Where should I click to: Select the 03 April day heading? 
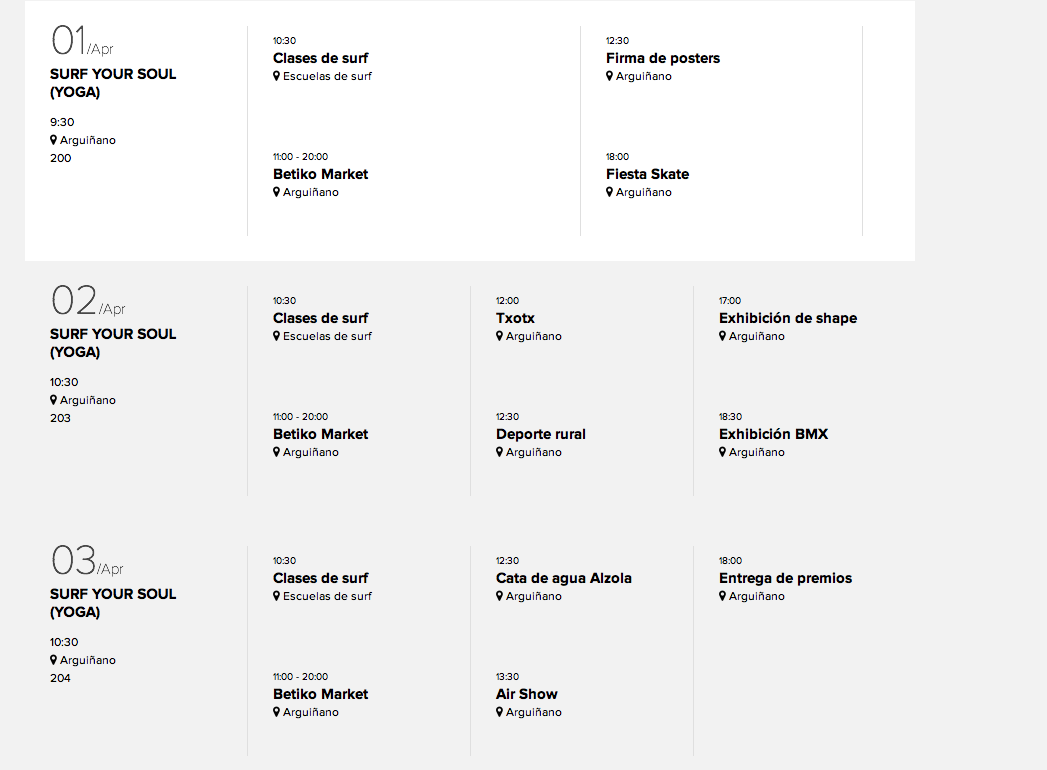click(x=88, y=562)
